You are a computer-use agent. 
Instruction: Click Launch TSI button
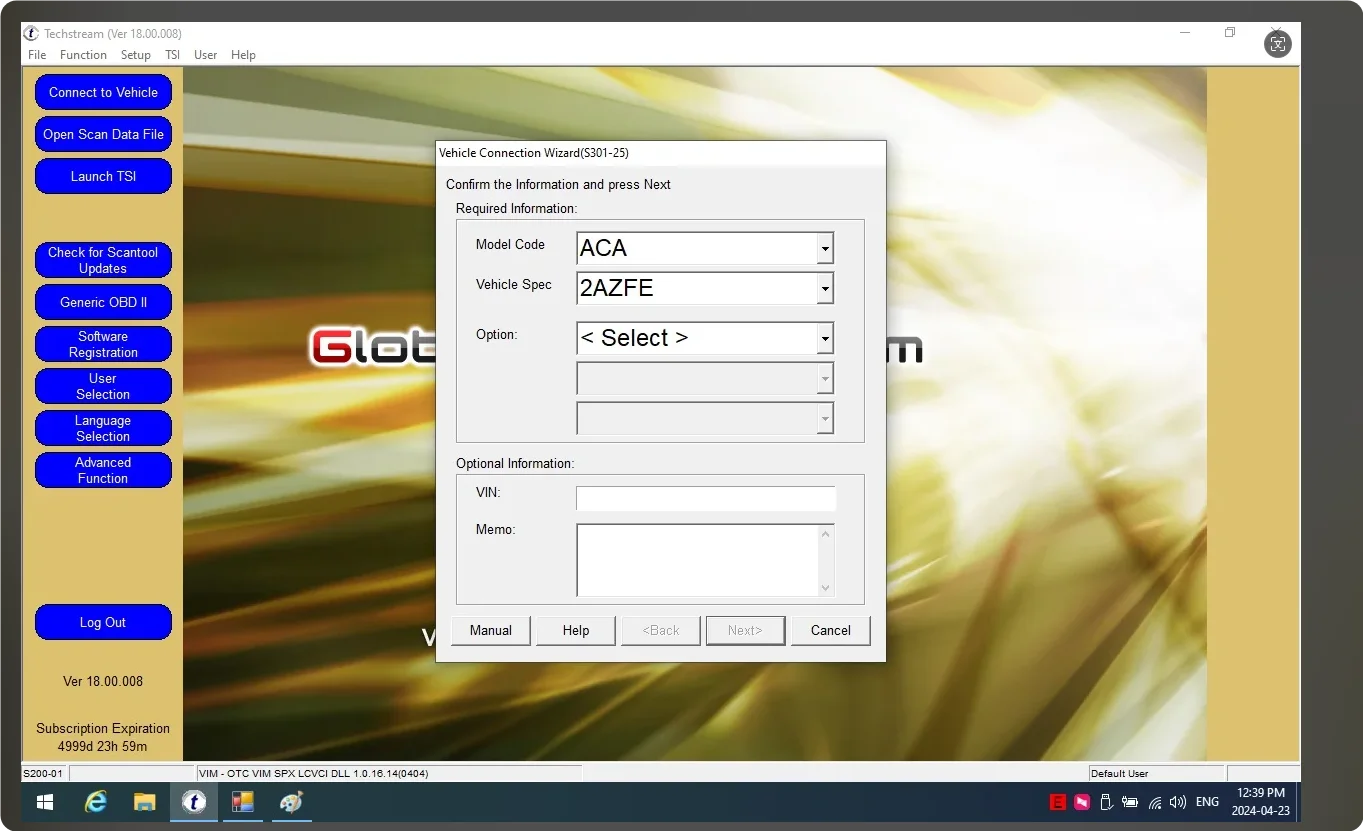(x=103, y=176)
